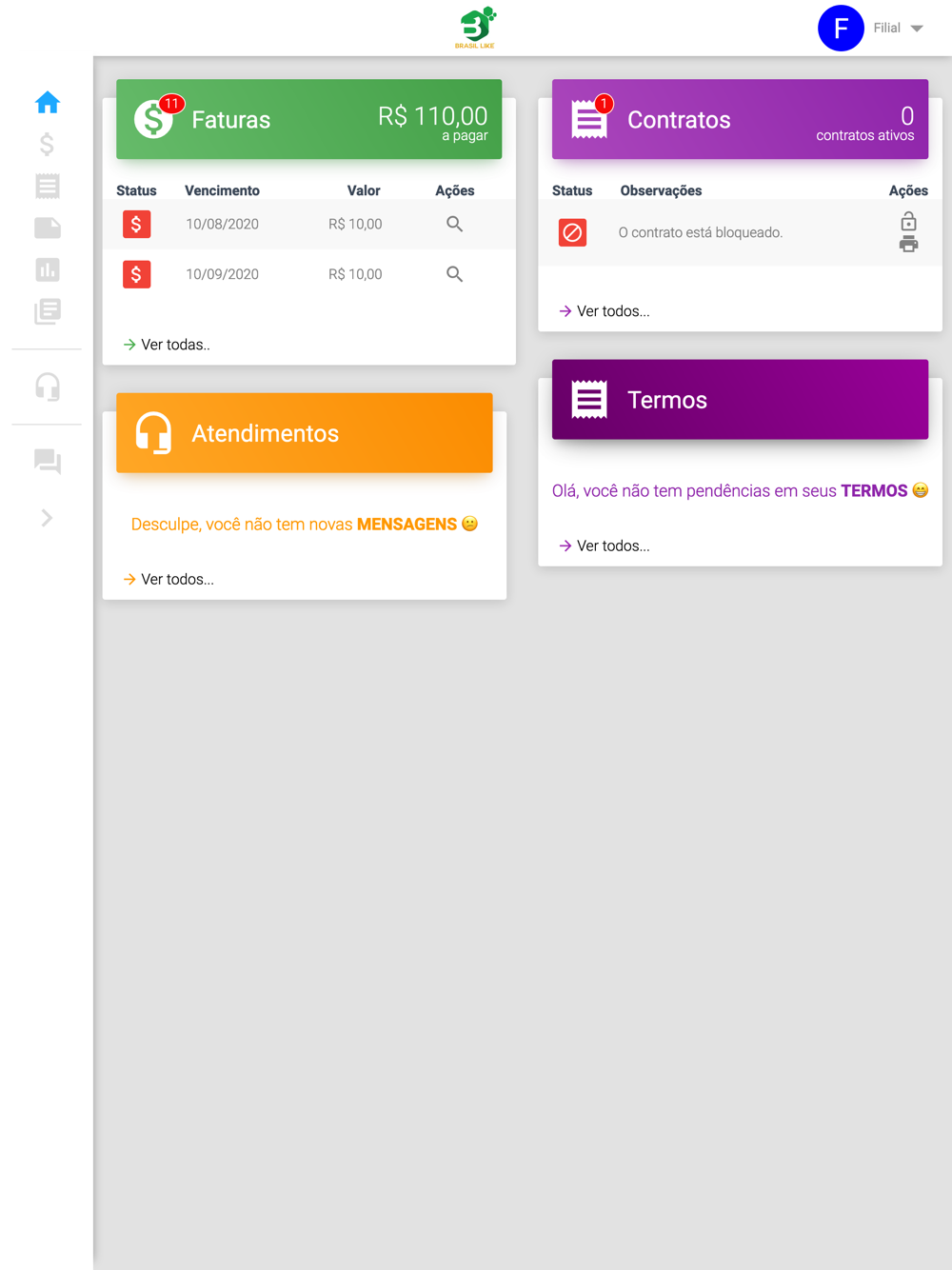The image size is (952, 1270).
Task: Click the Valor column header
Action: coord(364,190)
